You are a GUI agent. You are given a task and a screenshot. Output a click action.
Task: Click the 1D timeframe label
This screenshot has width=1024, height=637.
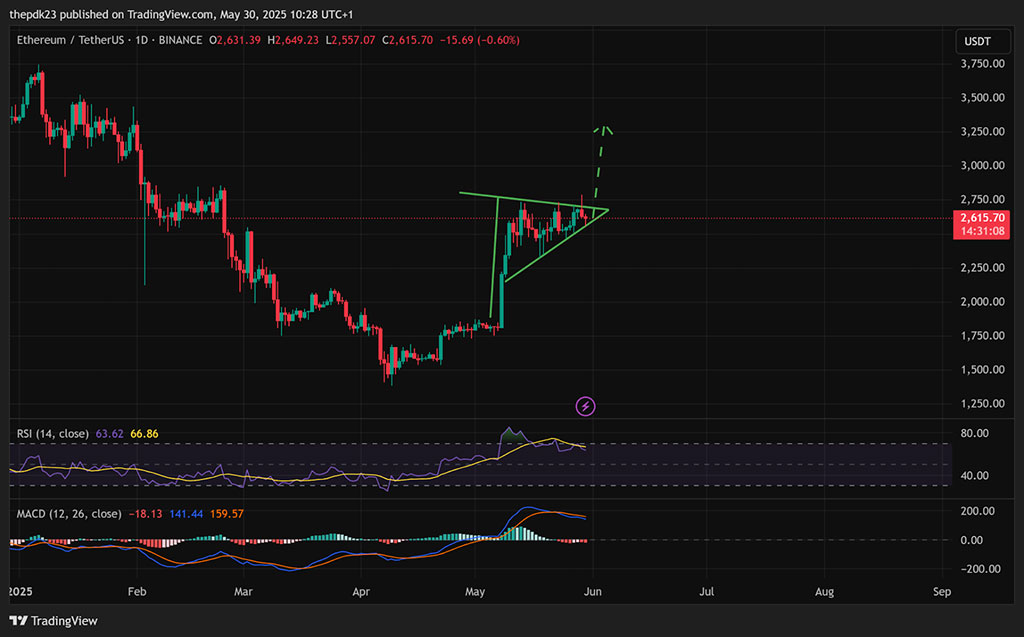click(x=141, y=40)
